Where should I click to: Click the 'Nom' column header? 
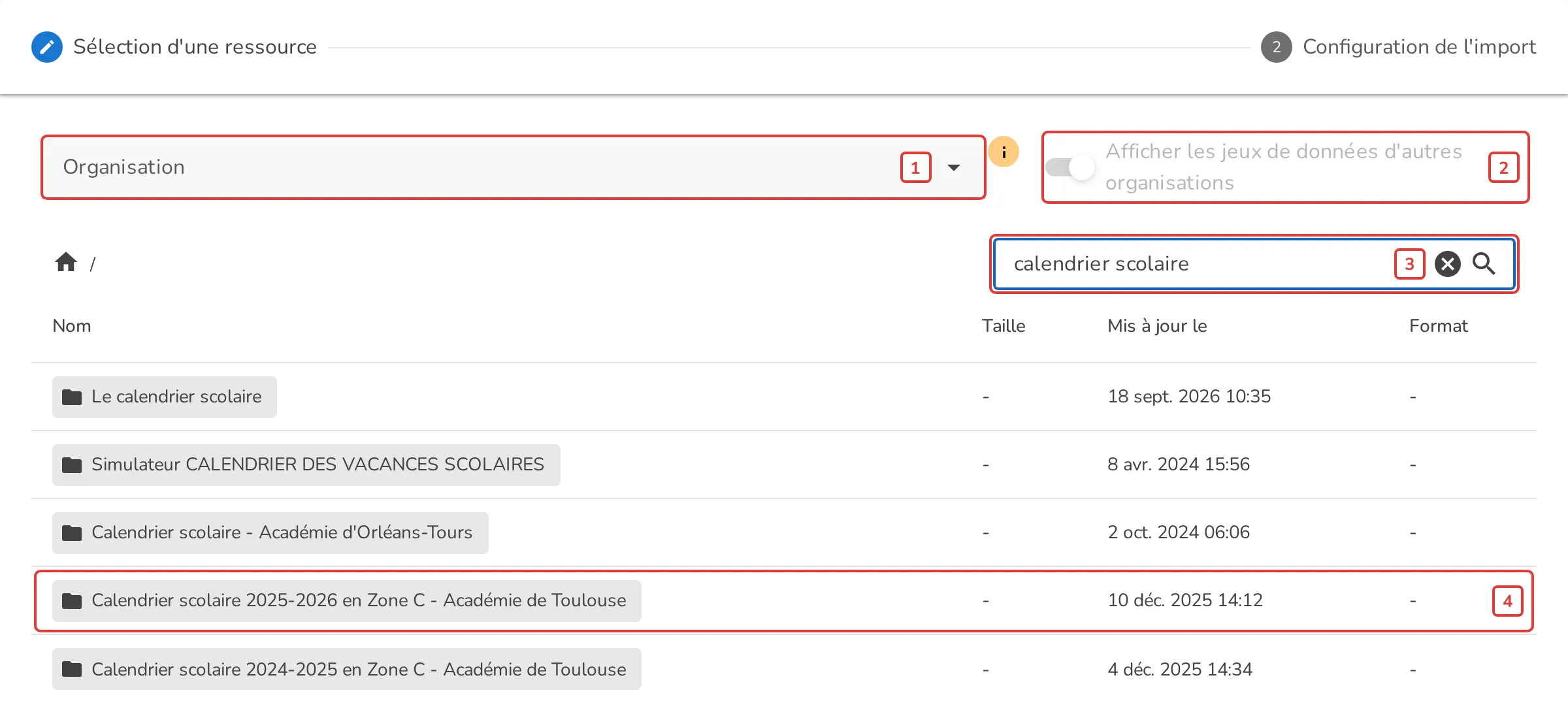(72, 326)
